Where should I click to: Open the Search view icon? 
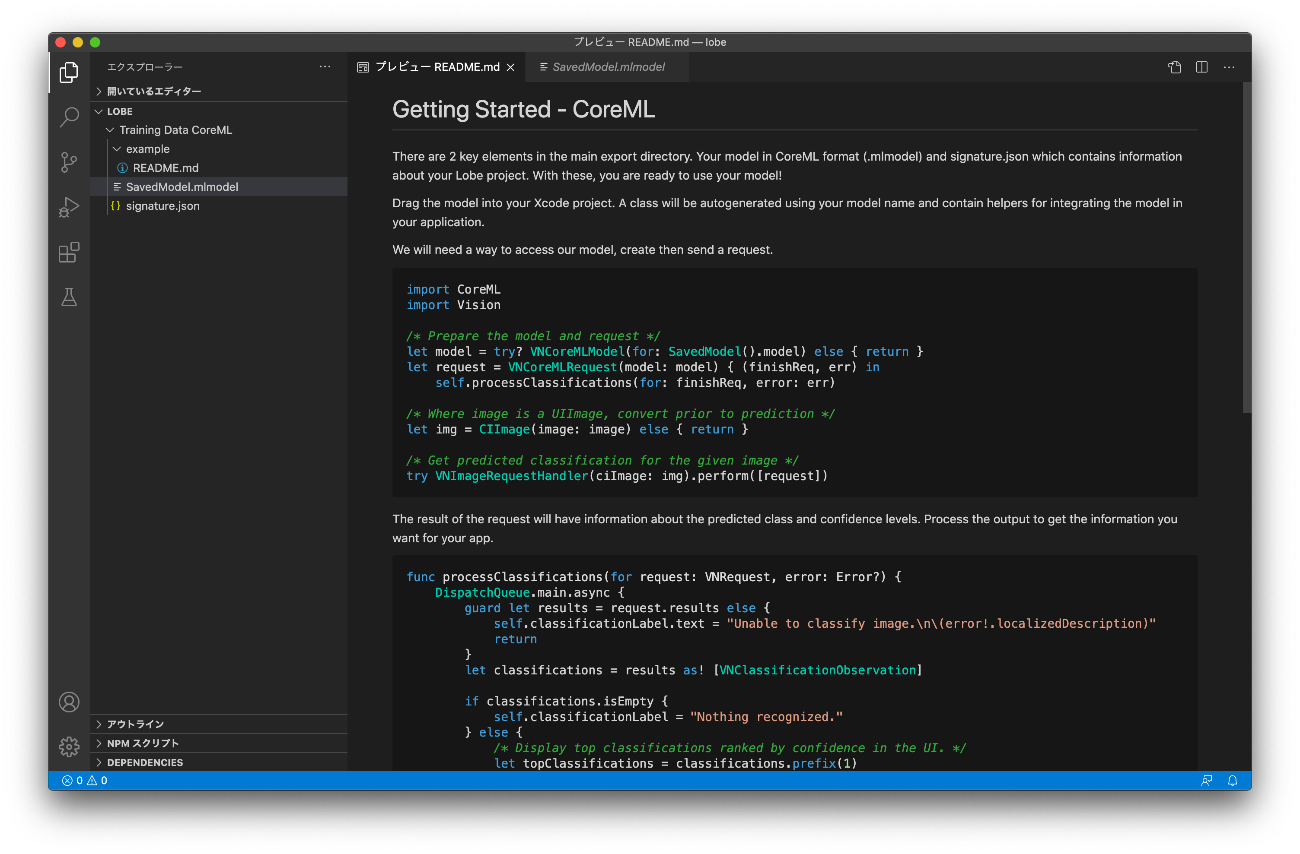tap(69, 117)
